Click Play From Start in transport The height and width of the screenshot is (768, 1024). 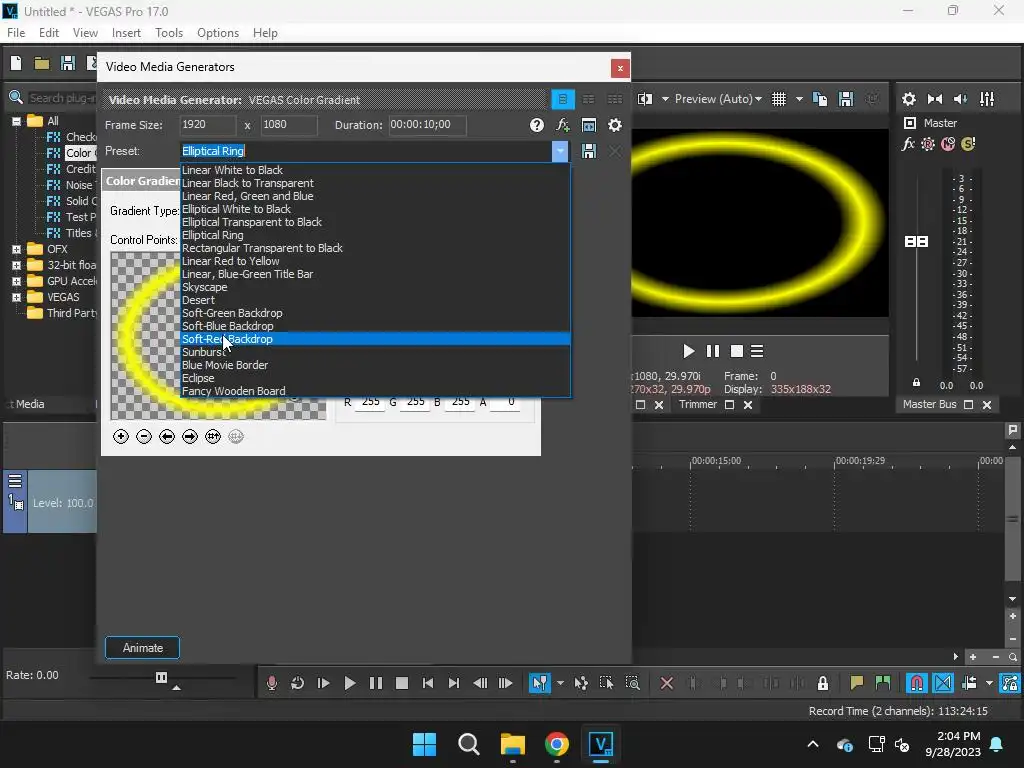(x=323, y=684)
